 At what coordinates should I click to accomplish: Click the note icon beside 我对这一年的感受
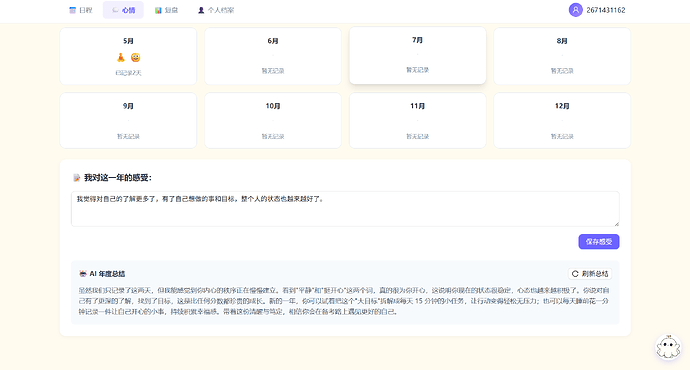77,178
